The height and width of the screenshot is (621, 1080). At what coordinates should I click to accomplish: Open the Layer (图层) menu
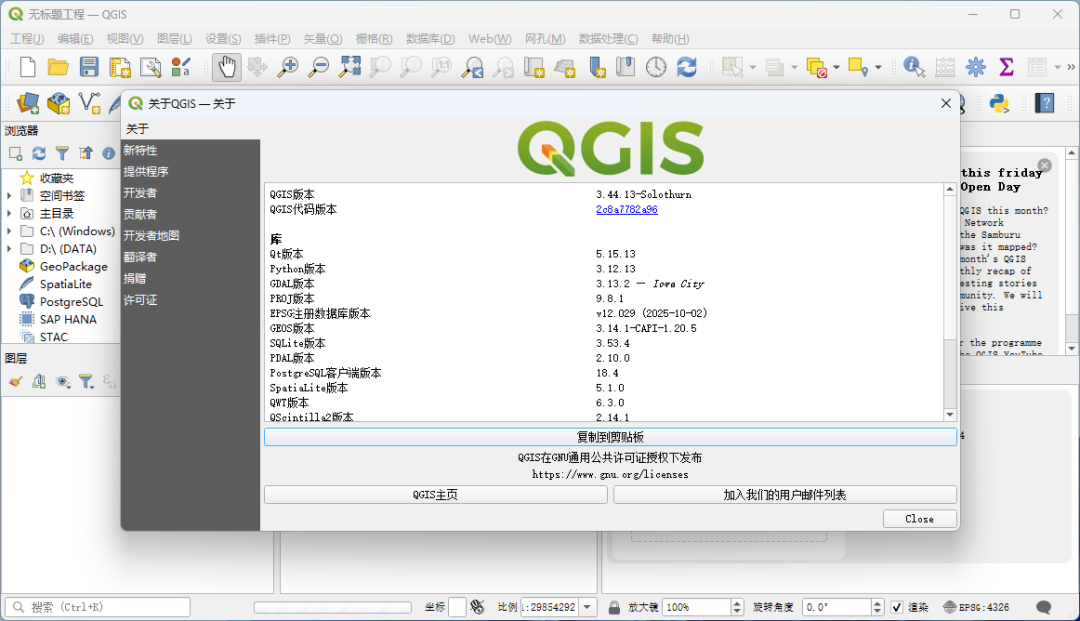click(174, 39)
